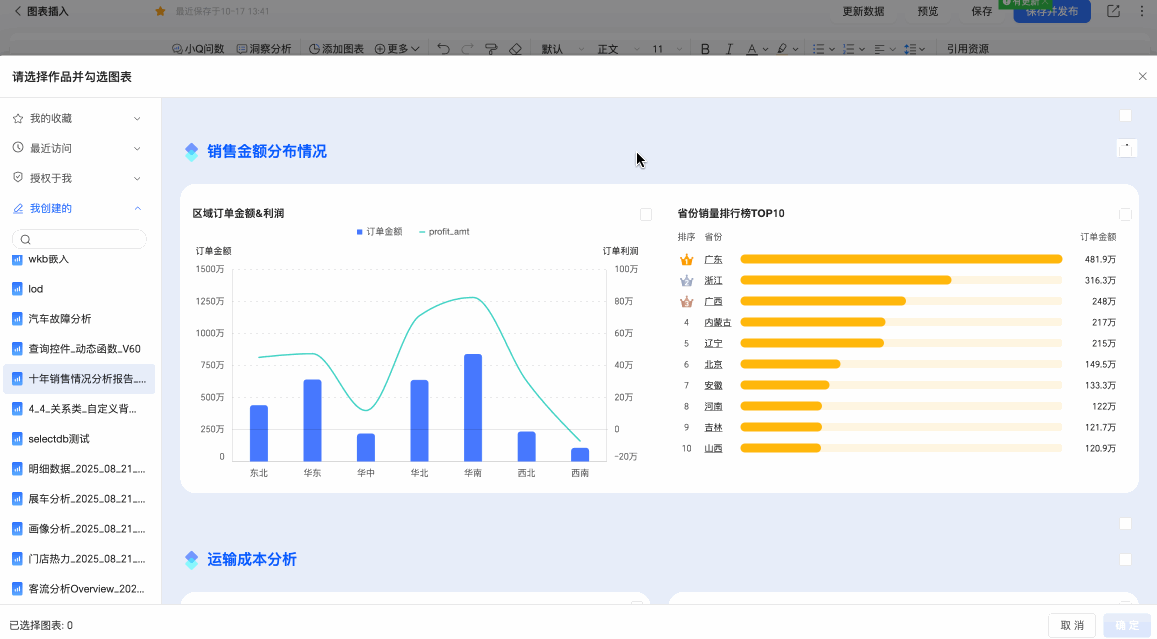Image resolution: width=1157 pixels, height=639 pixels.
Task: Open the font size 11 dropdown
Action: click(667, 49)
